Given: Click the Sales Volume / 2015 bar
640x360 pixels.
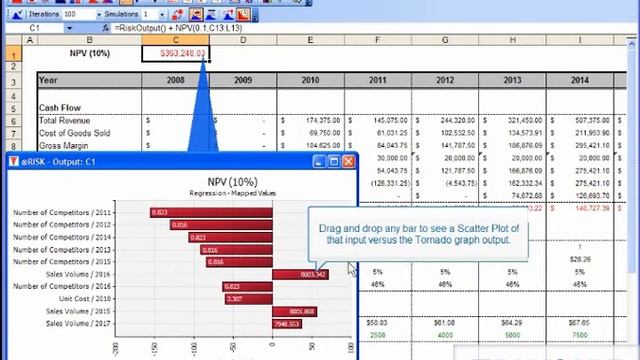Looking at the screenshot, I should pos(295,311).
